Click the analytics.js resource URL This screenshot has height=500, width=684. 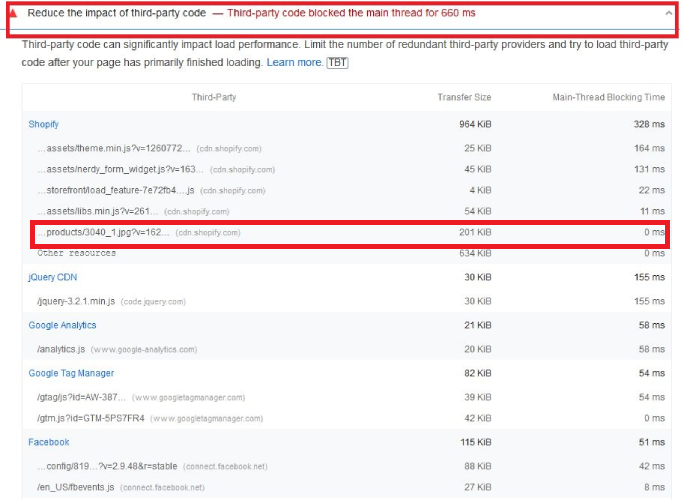tap(61, 349)
